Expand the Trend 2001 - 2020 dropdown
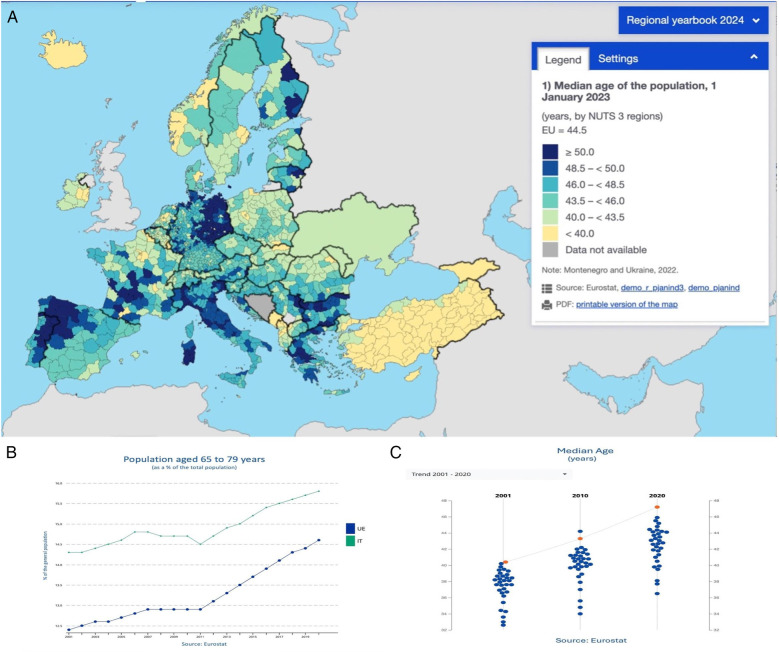The height and width of the screenshot is (652, 779). click(489, 474)
